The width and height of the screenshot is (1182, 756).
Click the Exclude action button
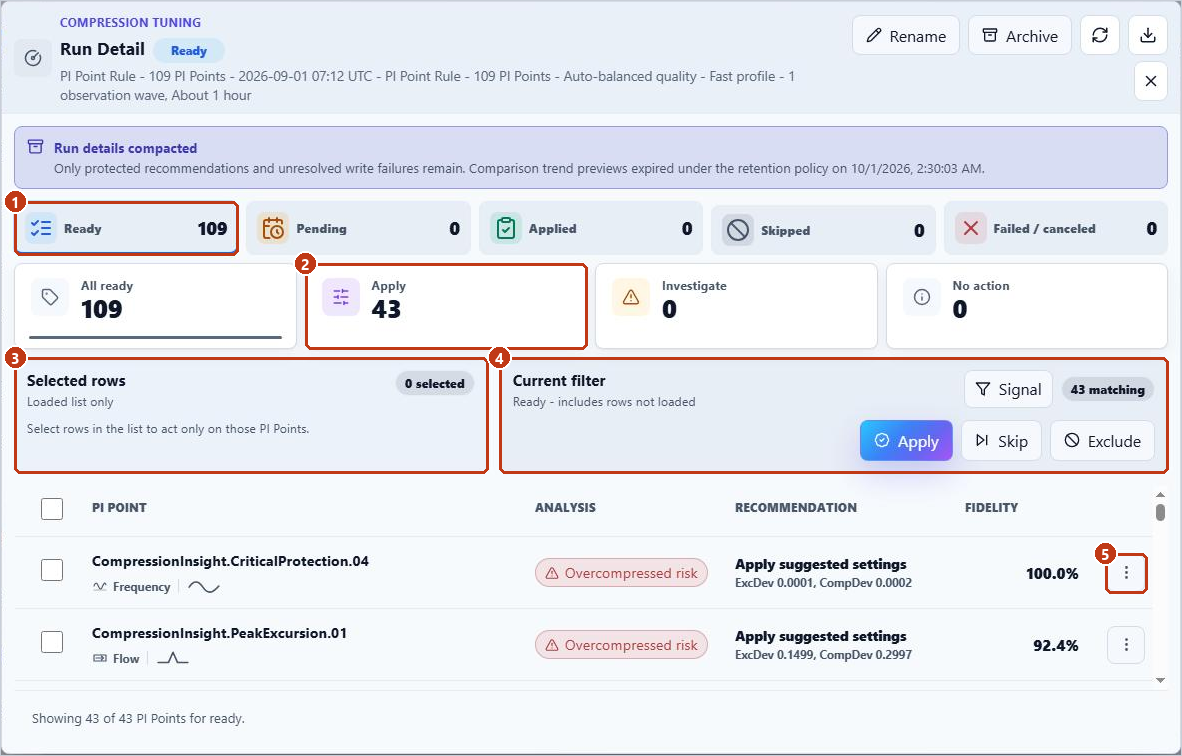click(1102, 440)
